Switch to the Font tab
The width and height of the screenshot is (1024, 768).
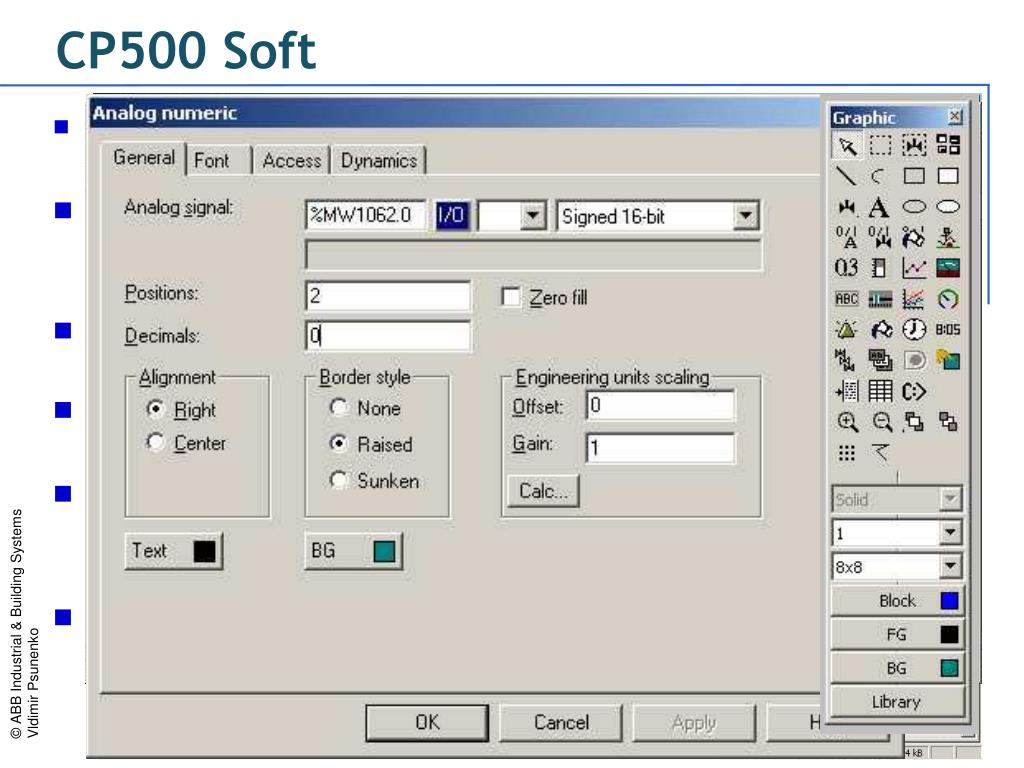point(212,161)
